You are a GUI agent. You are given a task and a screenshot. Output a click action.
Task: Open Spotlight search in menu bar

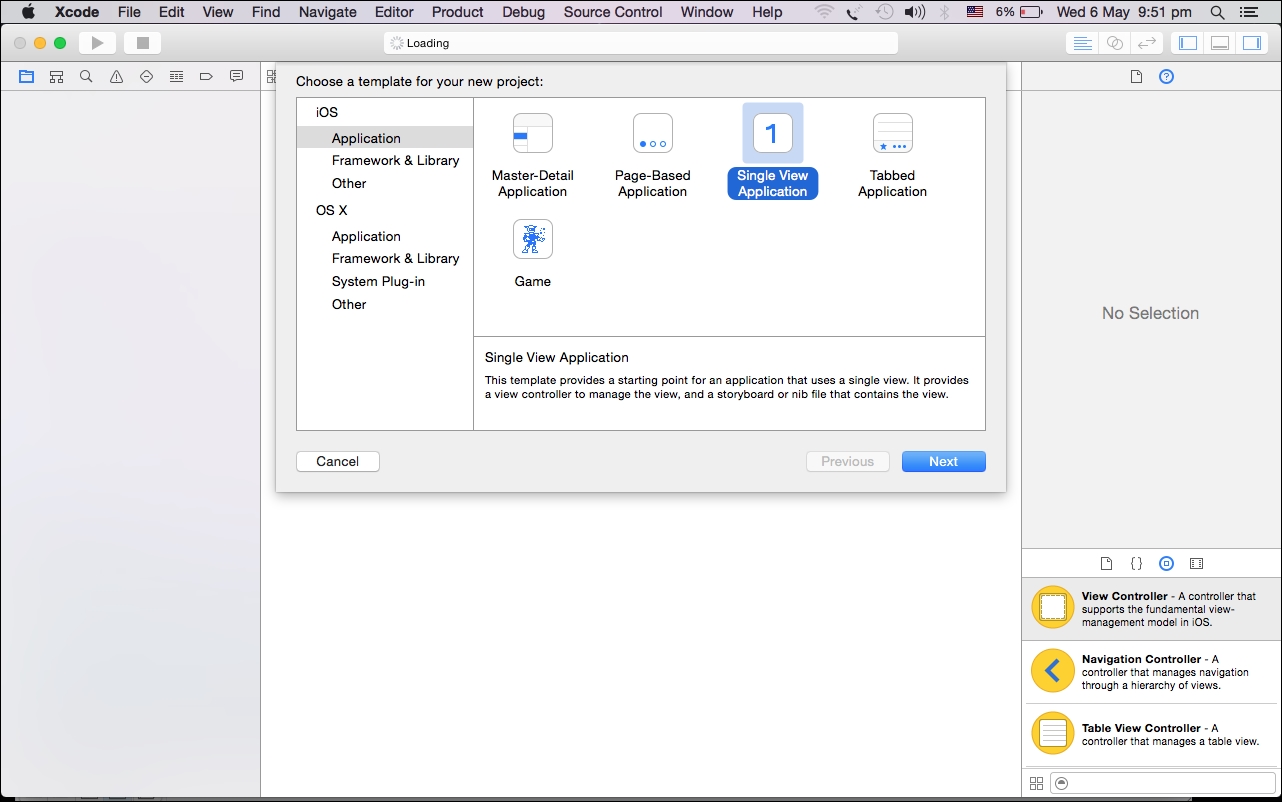point(1217,12)
